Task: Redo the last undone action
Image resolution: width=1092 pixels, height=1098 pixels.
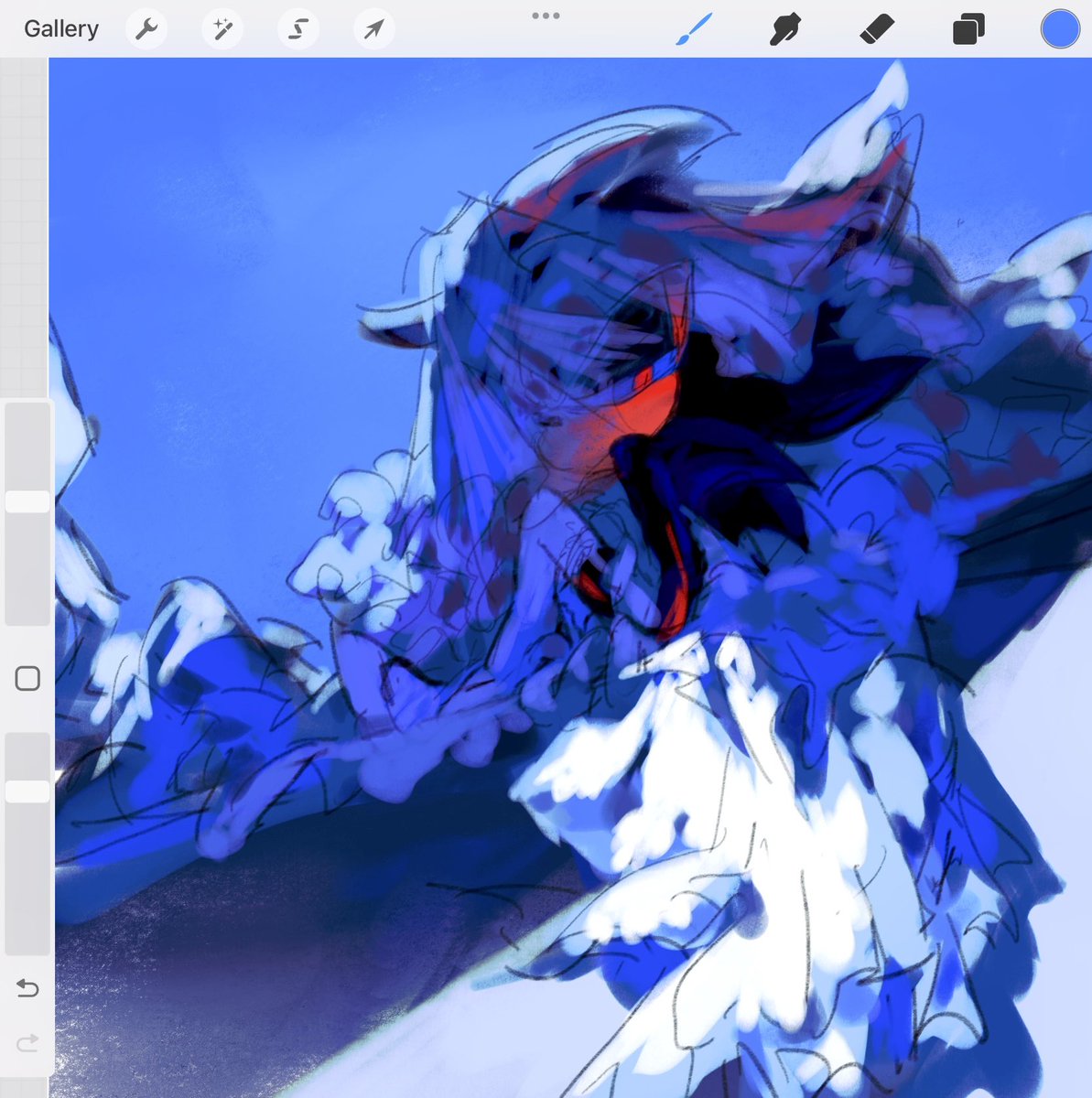Action: point(27,1042)
